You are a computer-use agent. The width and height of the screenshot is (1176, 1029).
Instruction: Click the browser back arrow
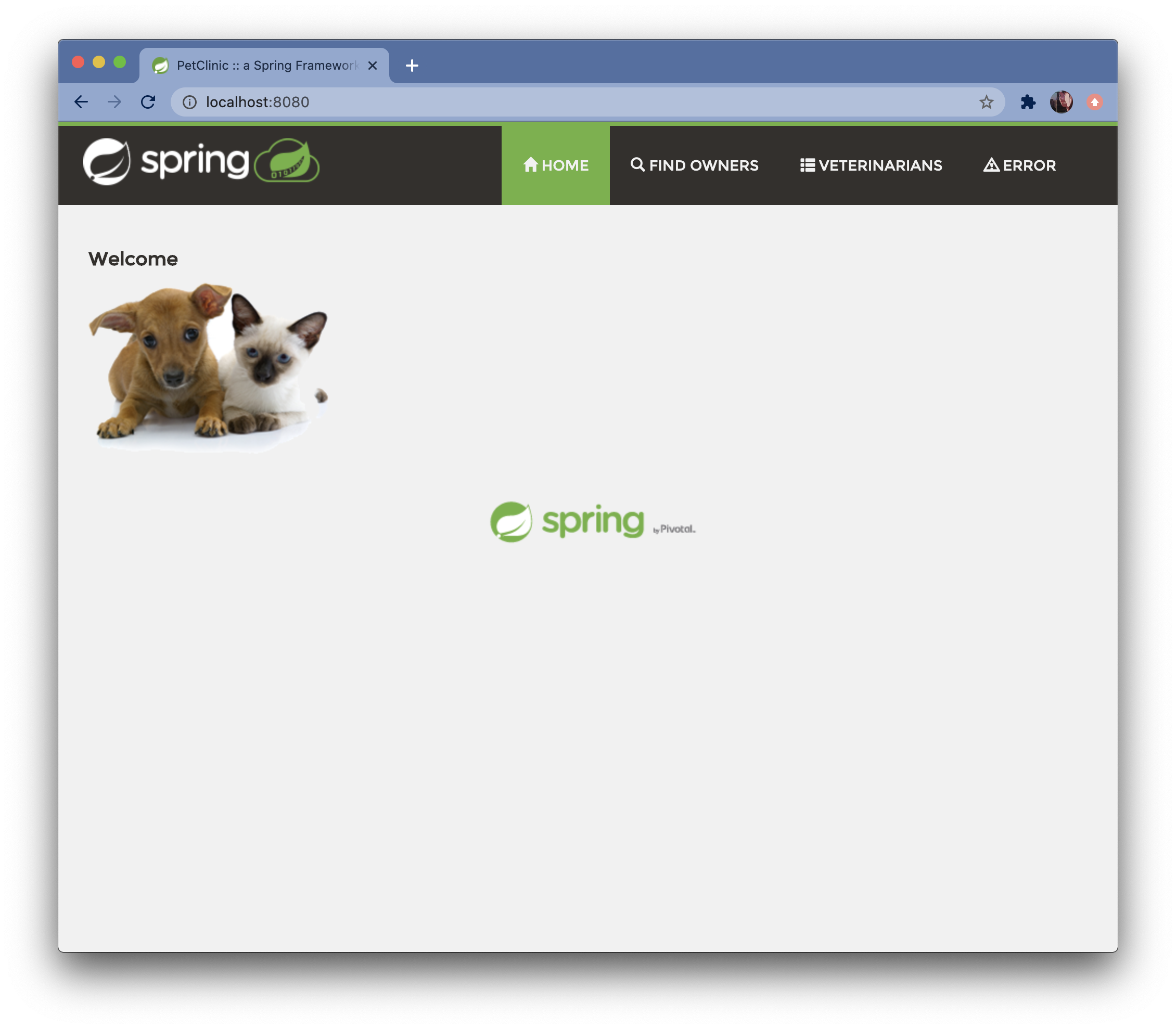pyautogui.click(x=81, y=102)
